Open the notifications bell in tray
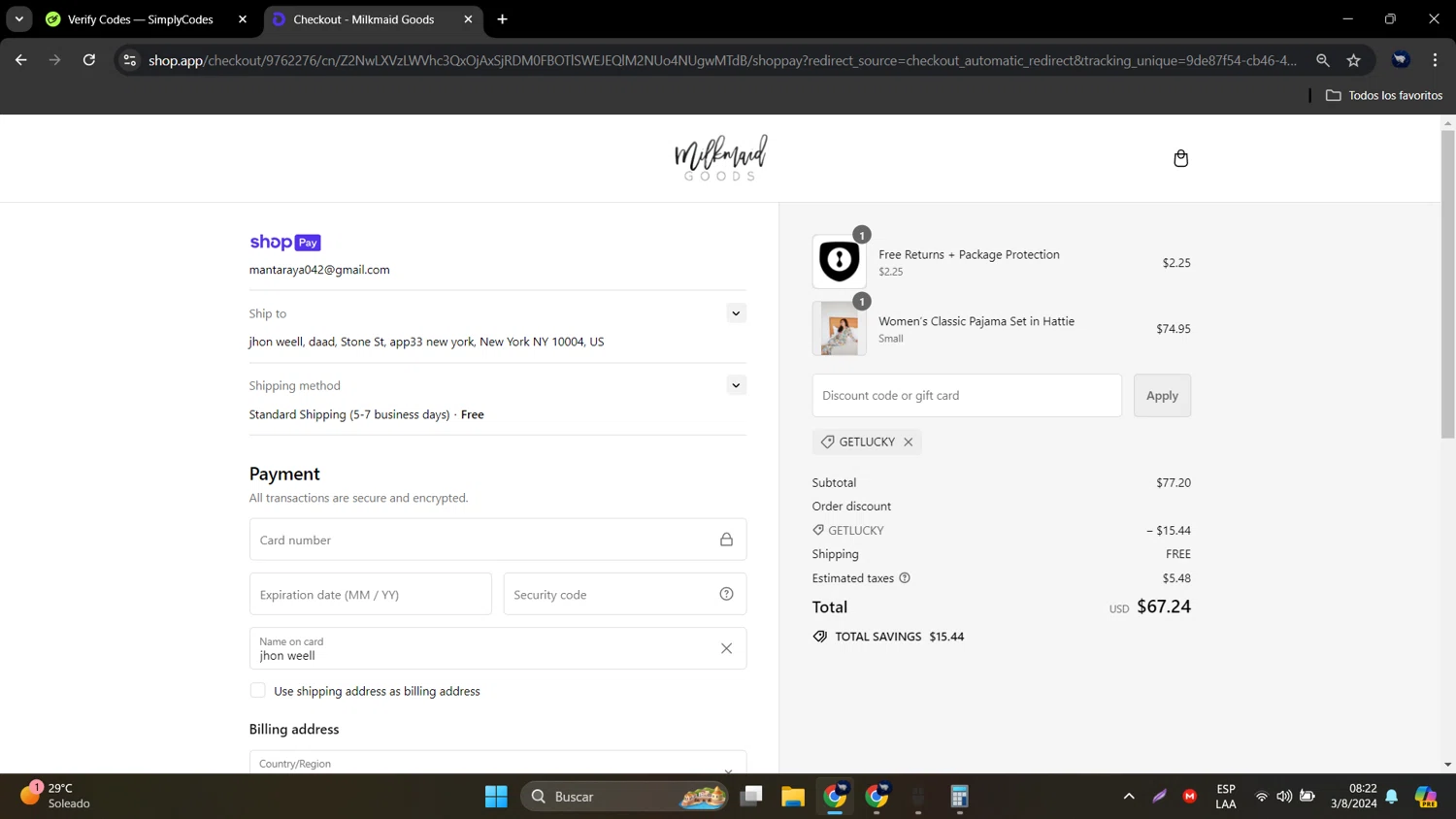 1392,797
